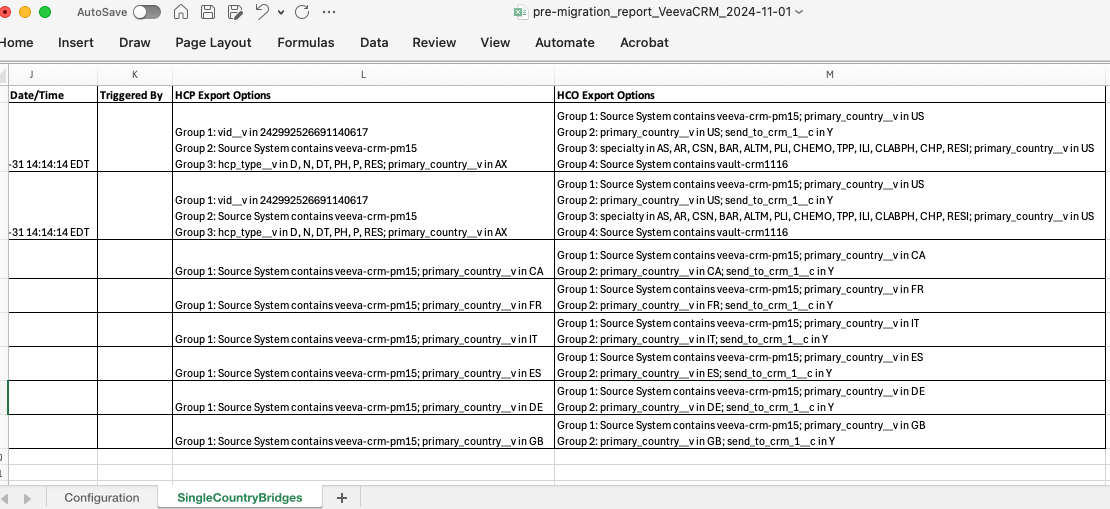Open the Undo history dropdown arrow

[x=281, y=12]
